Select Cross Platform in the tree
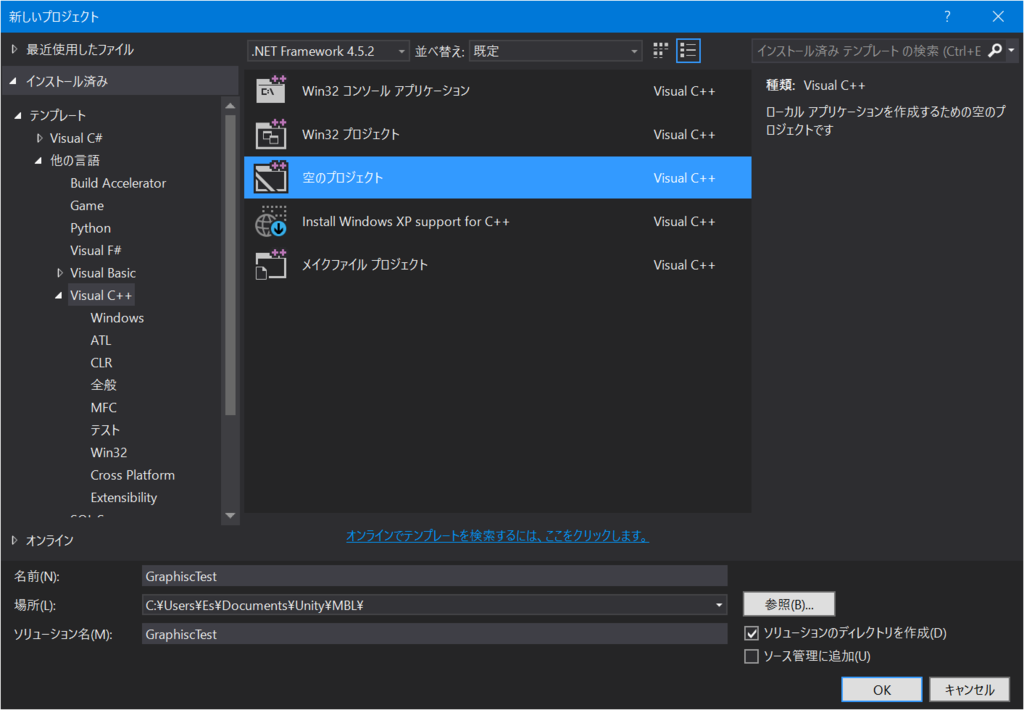This screenshot has width=1024, height=710. [133, 475]
